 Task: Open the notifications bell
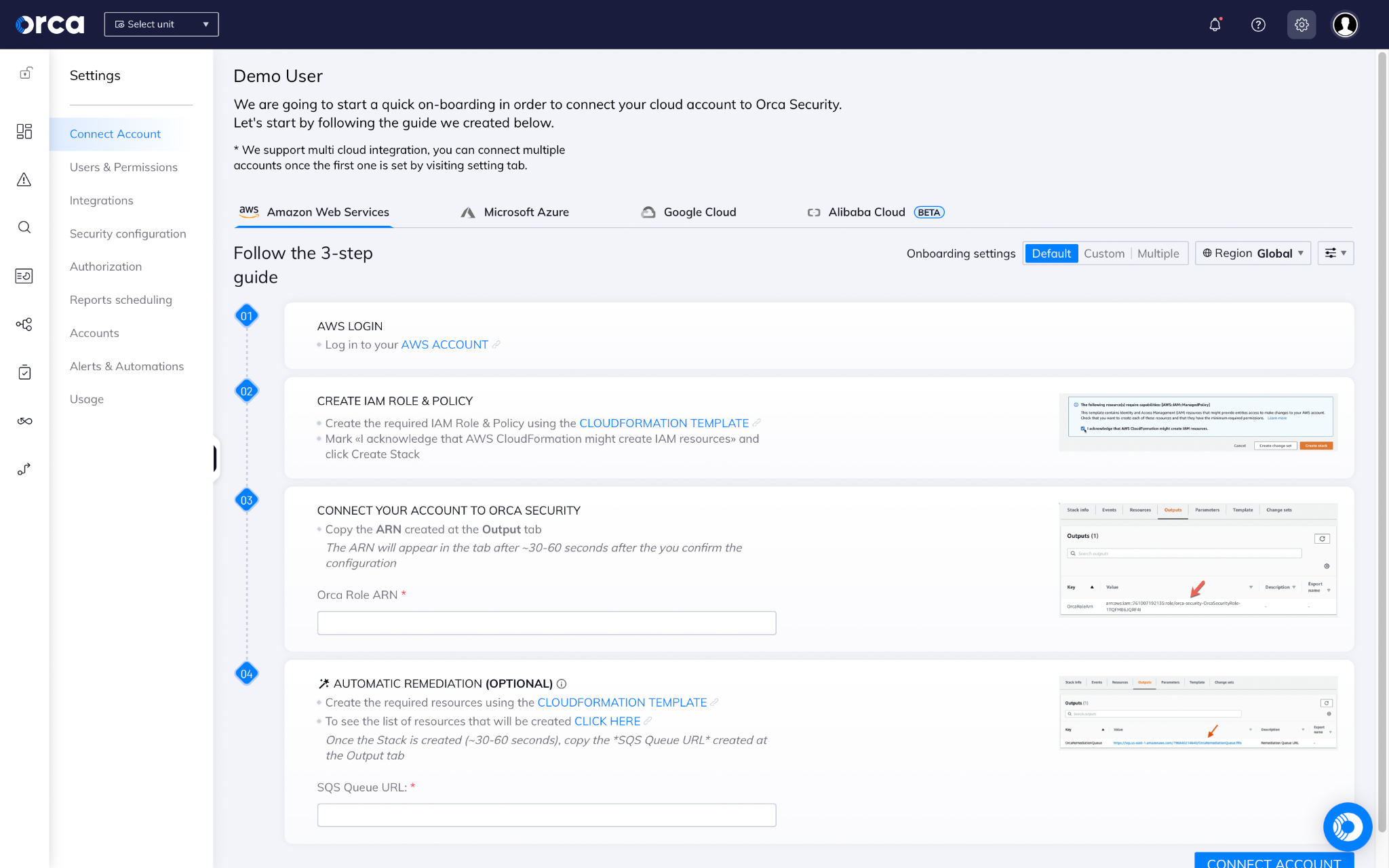coord(1215,24)
